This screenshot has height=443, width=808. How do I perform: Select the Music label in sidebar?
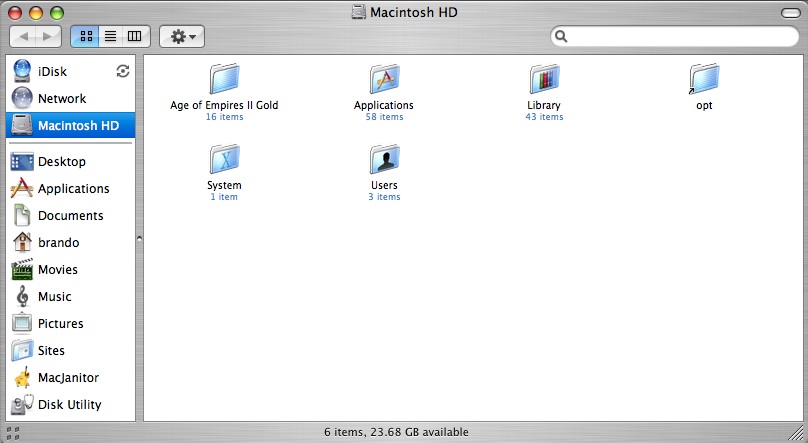click(x=55, y=297)
